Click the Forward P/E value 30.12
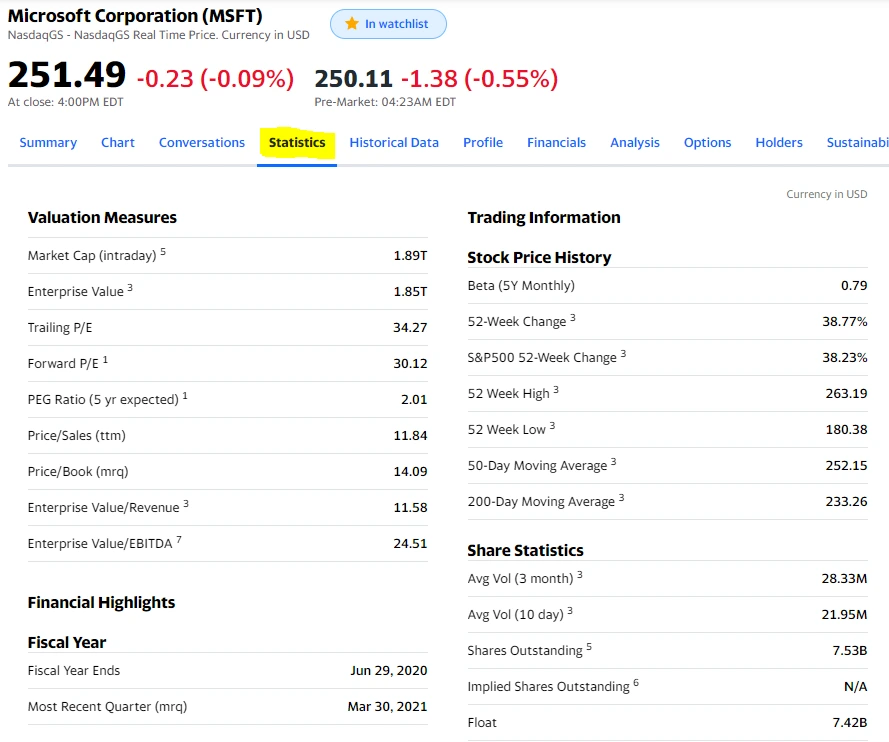Viewport: 889px width, 742px height. click(x=410, y=363)
